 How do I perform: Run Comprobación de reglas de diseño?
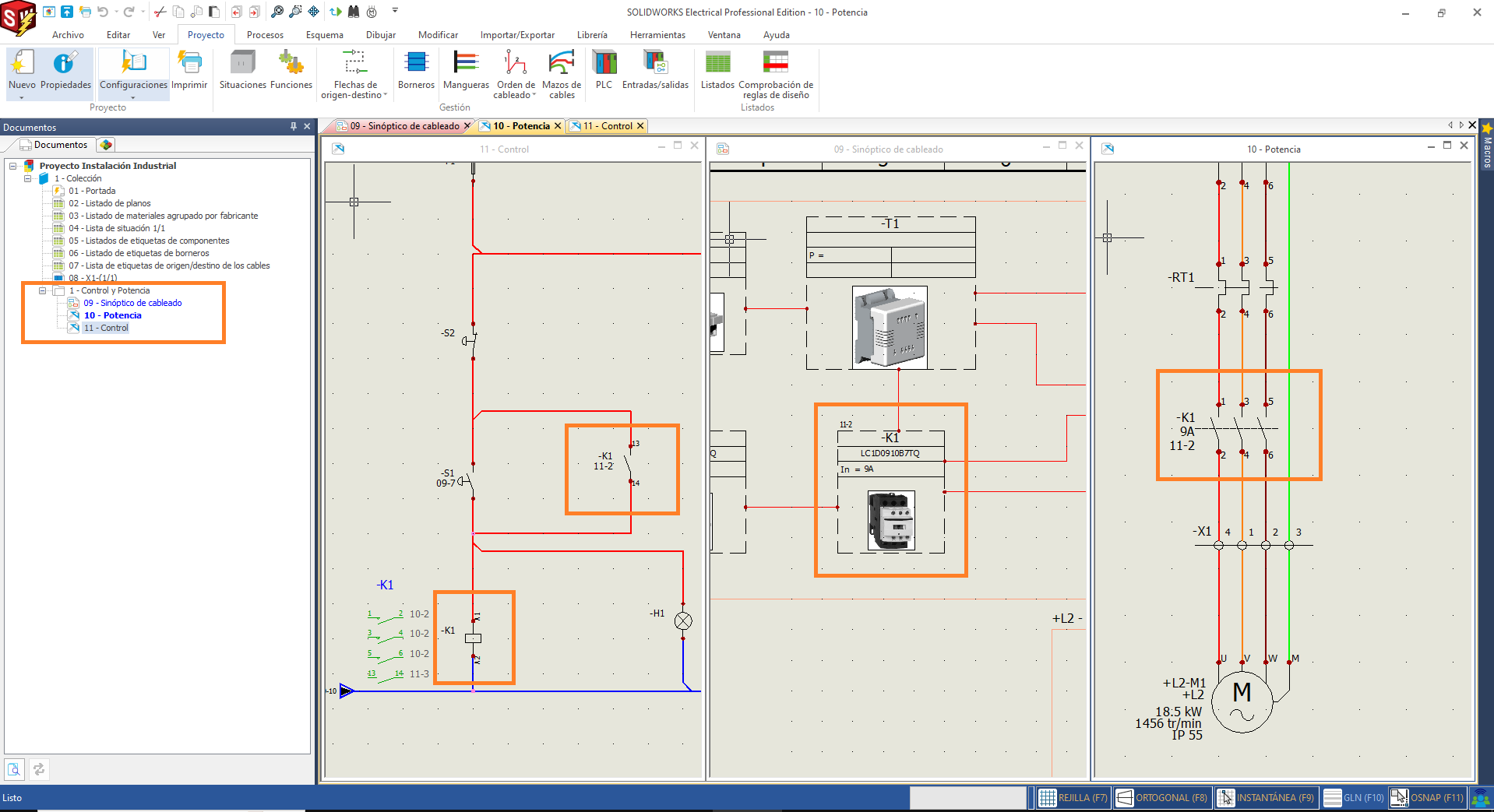pyautogui.click(x=775, y=74)
